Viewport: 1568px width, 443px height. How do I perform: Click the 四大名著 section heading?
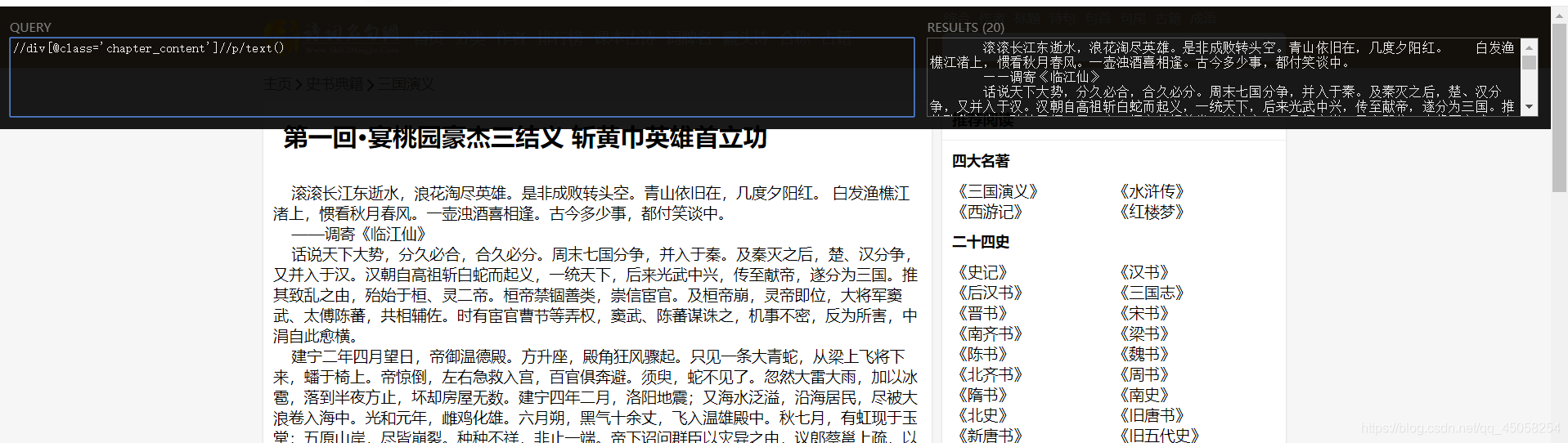[981, 161]
